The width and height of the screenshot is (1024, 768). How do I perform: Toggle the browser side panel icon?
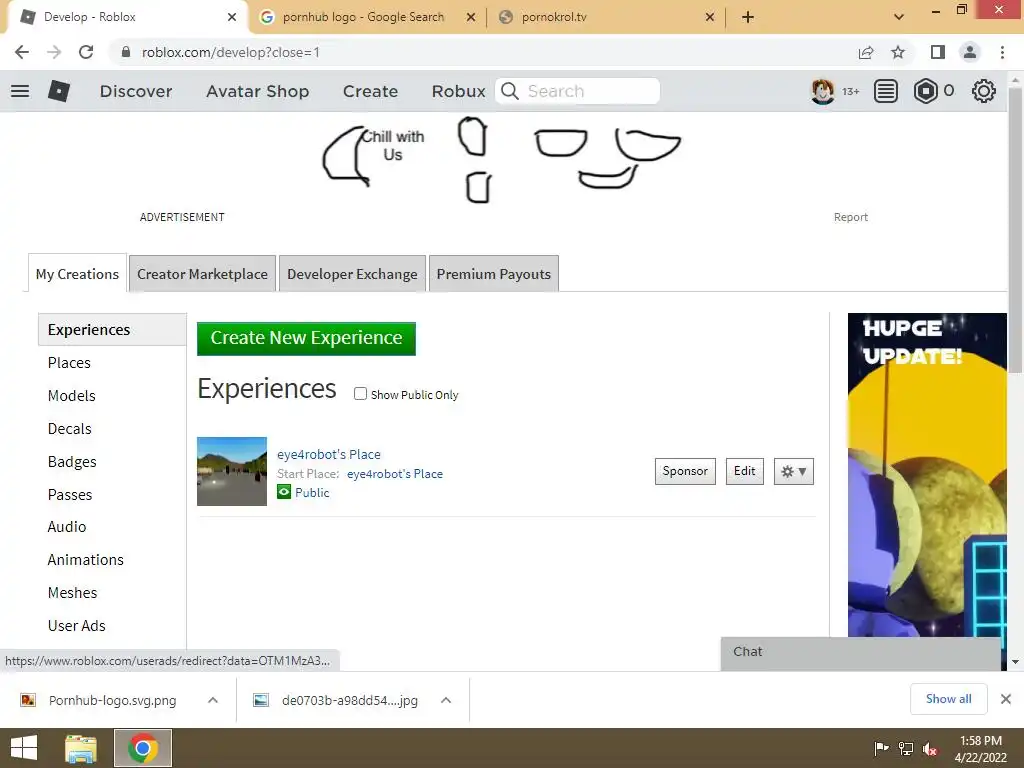pyautogui.click(x=938, y=52)
